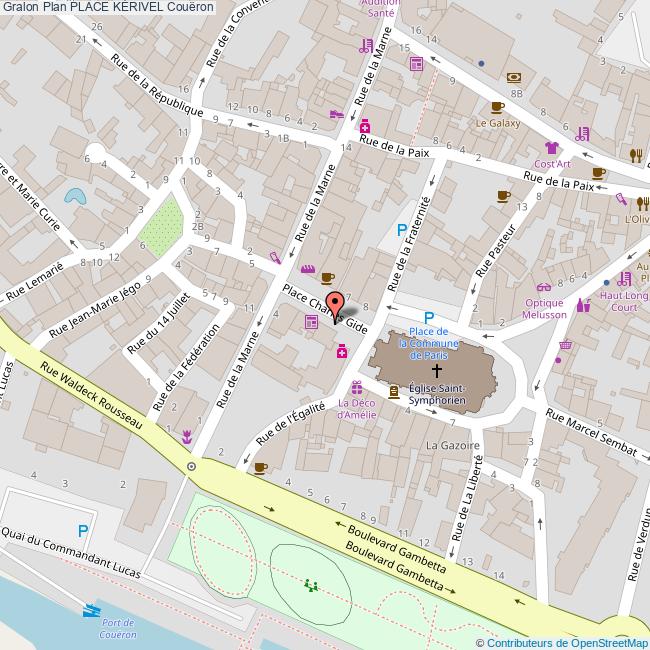Click the Le Galaxy café cup icon
Screen dimensions: 650x650
tap(498, 107)
